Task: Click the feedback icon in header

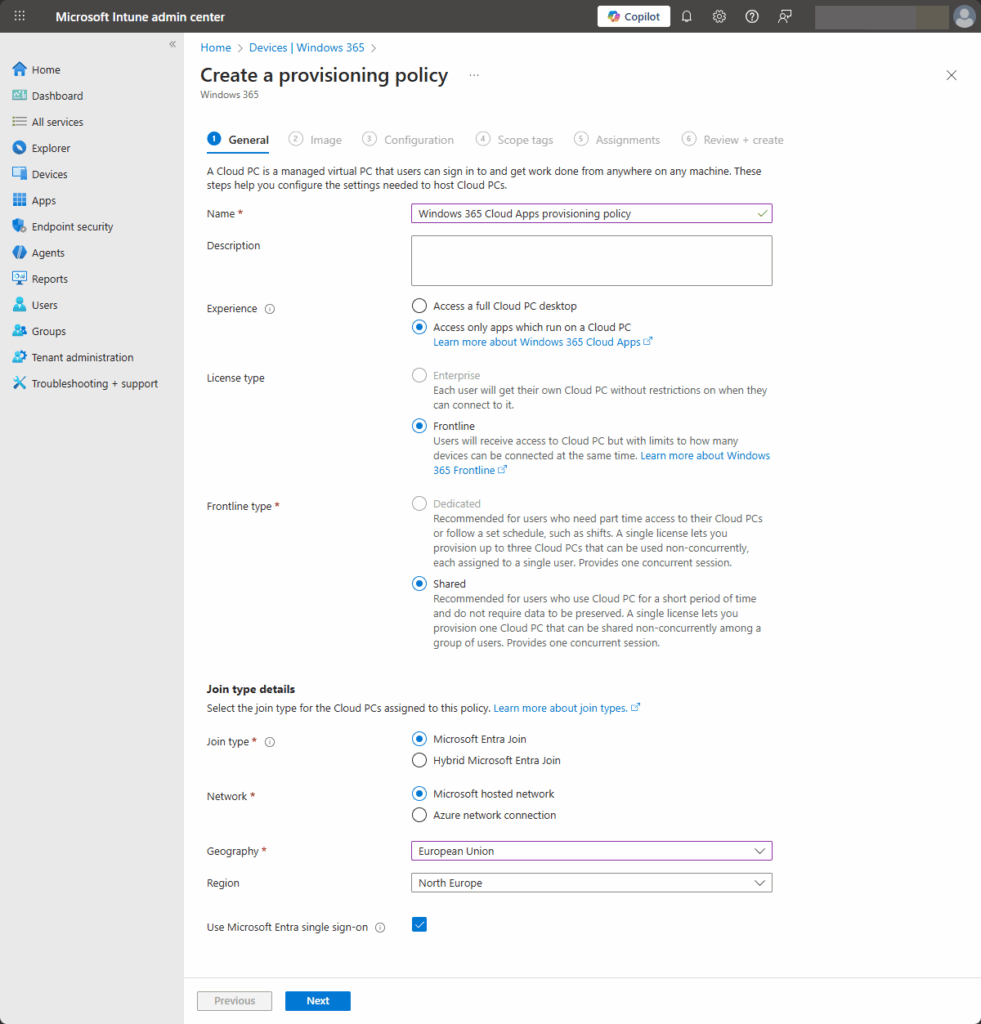Action: point(785,17)
